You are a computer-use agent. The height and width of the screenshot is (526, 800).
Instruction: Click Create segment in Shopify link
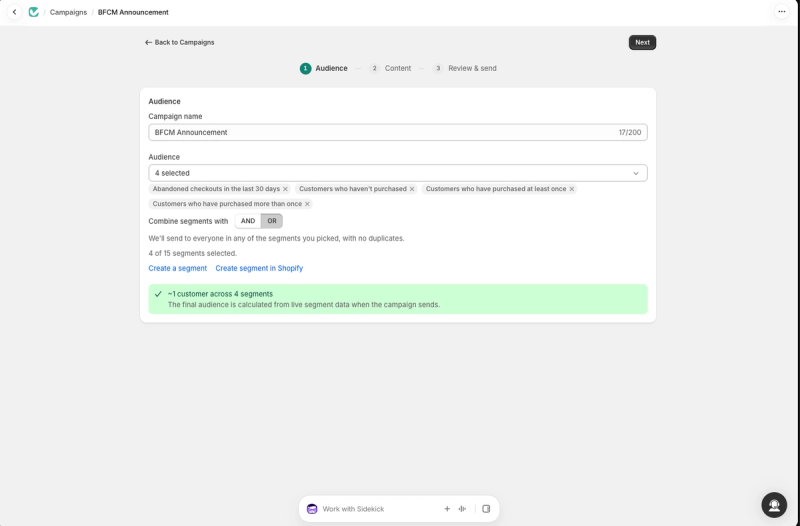coord(259,268)
